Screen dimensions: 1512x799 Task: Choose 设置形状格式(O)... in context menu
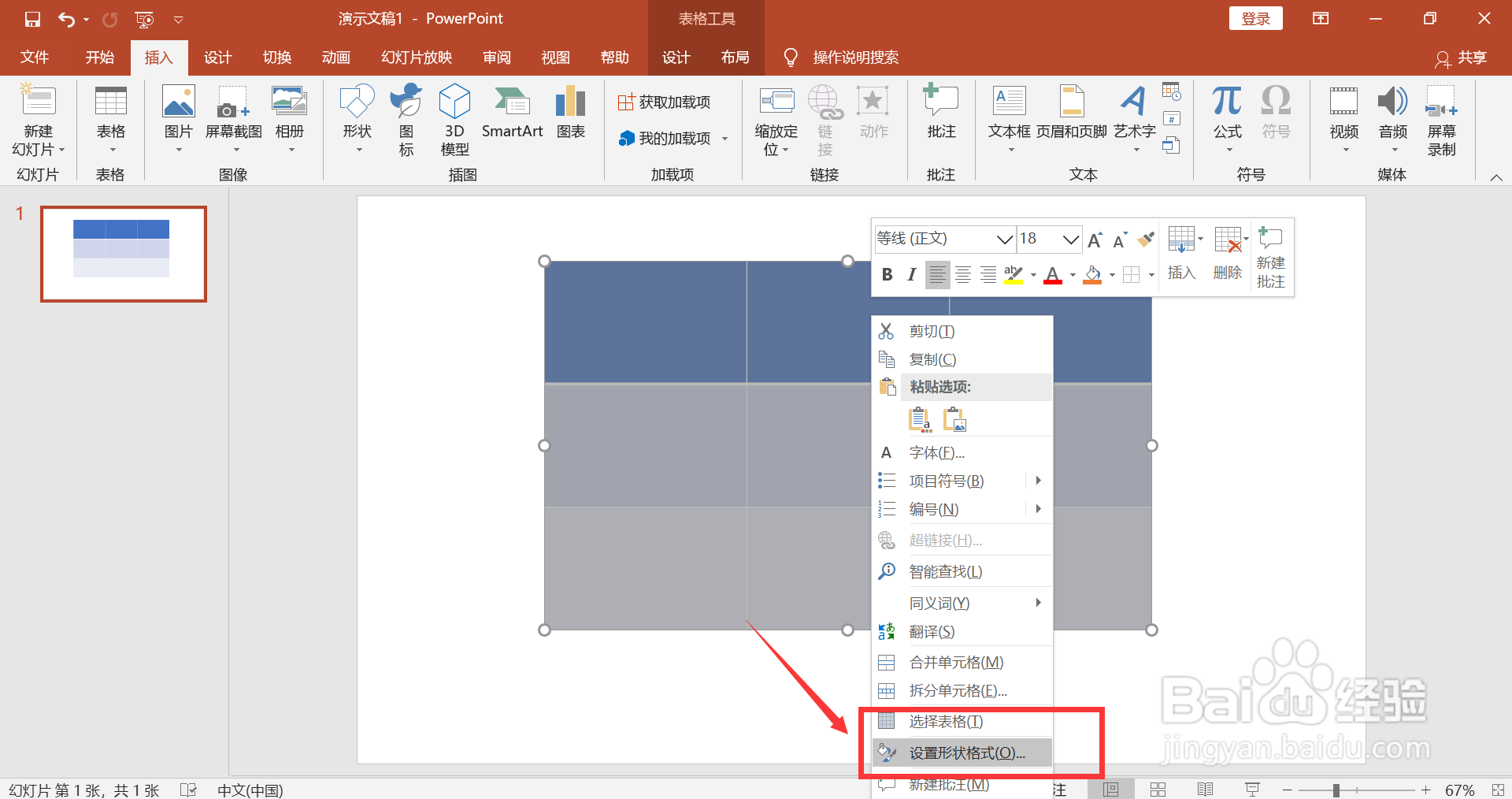[962, 753]
